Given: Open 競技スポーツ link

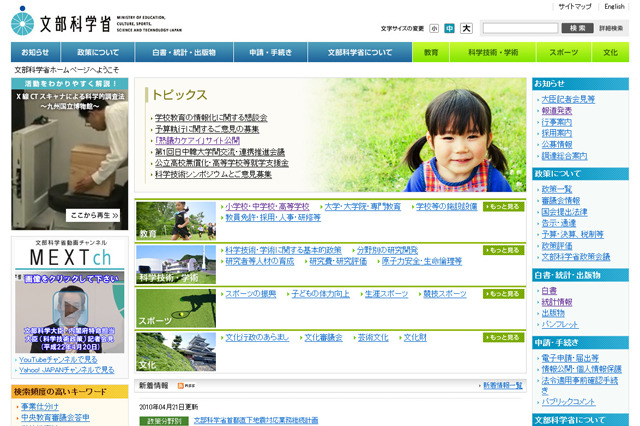Looking at the screenshot, I should pyautogui.click(x=444, y=294).
